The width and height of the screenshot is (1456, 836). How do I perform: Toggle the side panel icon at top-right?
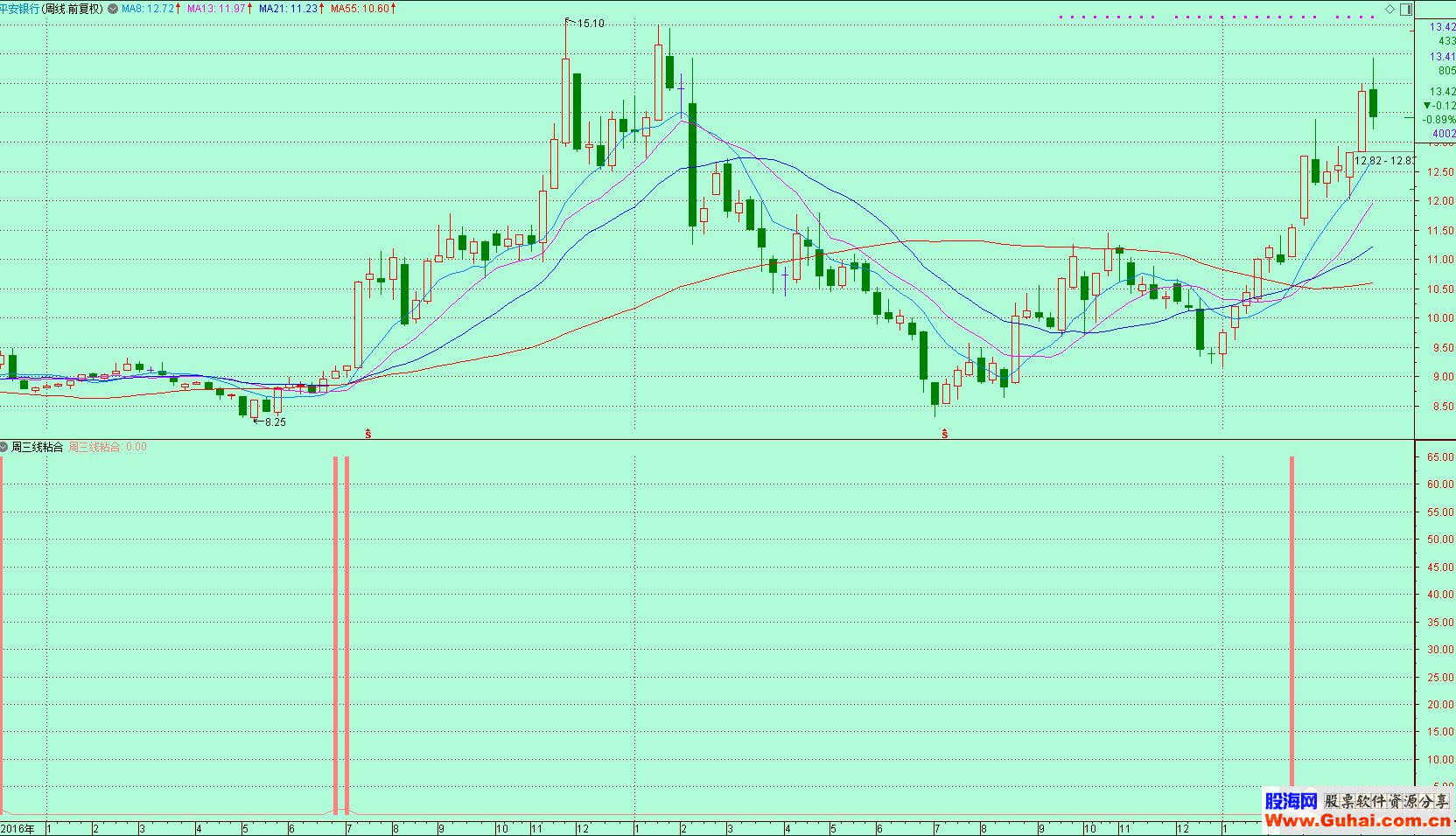tap(1406, 10)
